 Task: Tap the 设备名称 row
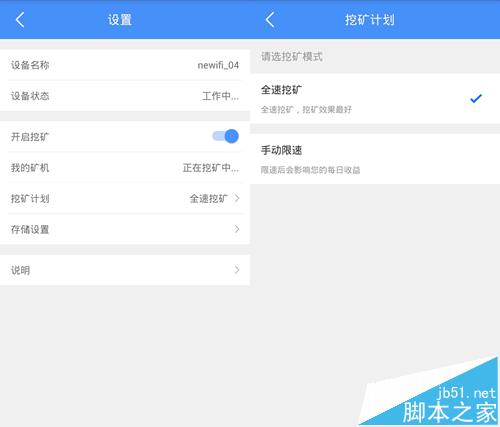coord(125,65)
